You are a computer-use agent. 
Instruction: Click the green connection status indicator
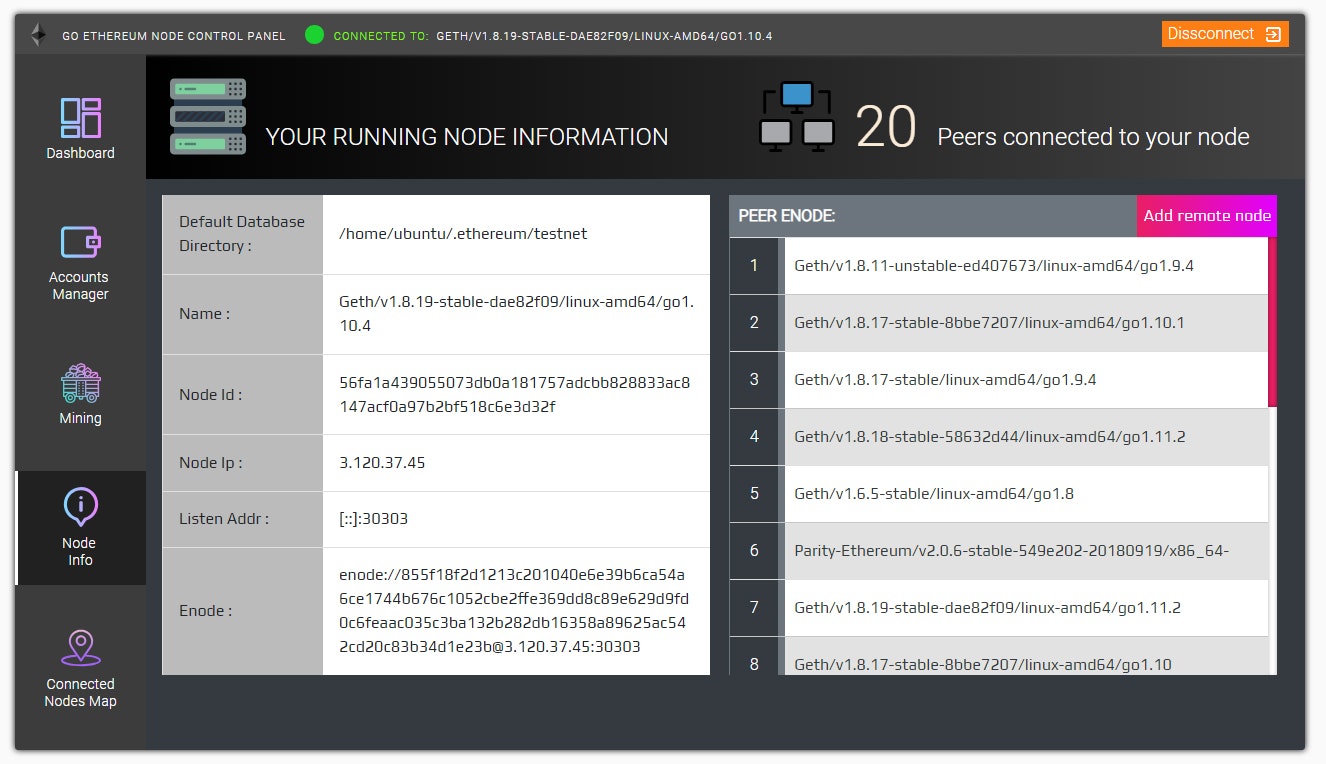314,33
